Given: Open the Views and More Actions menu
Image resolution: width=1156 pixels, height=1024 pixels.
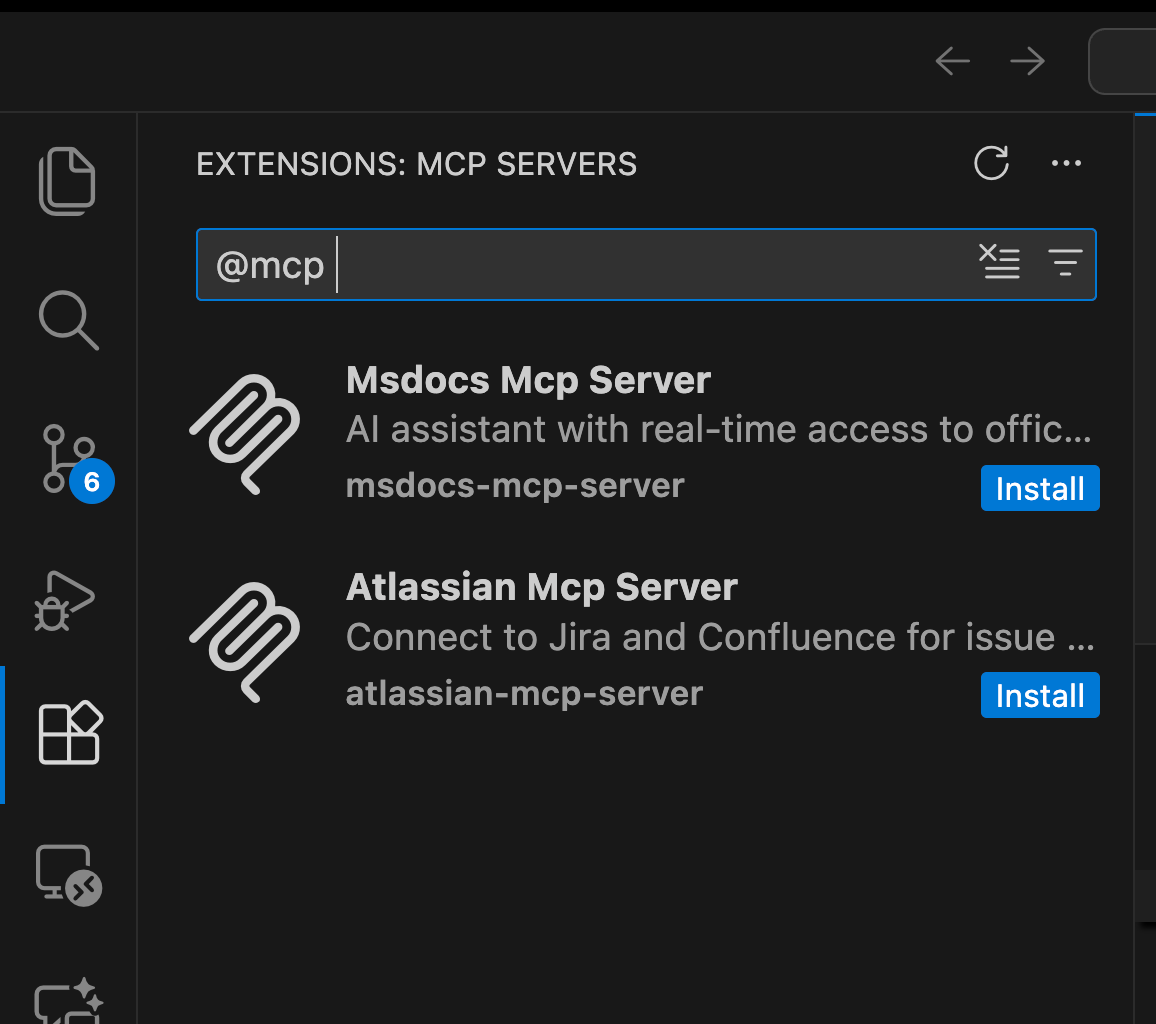Looking at the screenshot, I should 1066,163.
